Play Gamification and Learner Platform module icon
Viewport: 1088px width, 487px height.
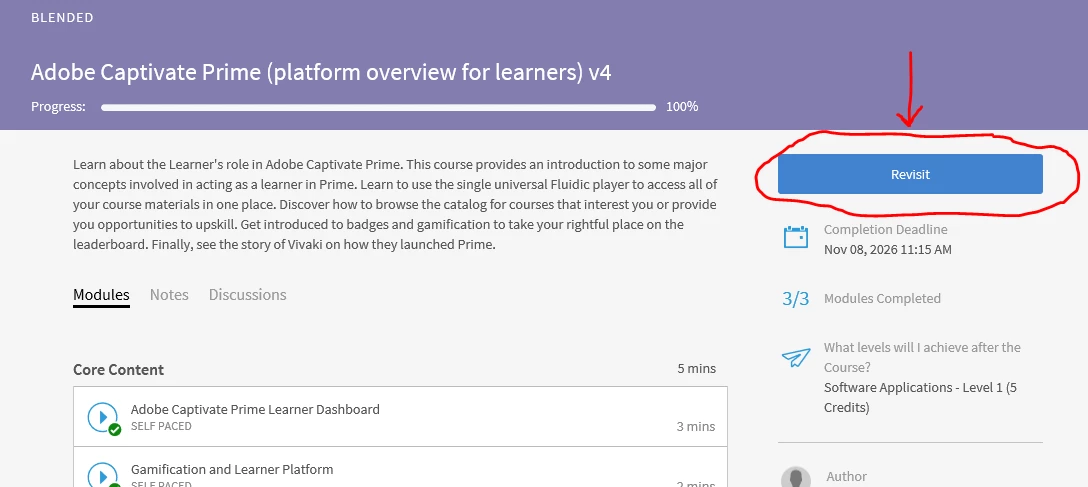103,476
